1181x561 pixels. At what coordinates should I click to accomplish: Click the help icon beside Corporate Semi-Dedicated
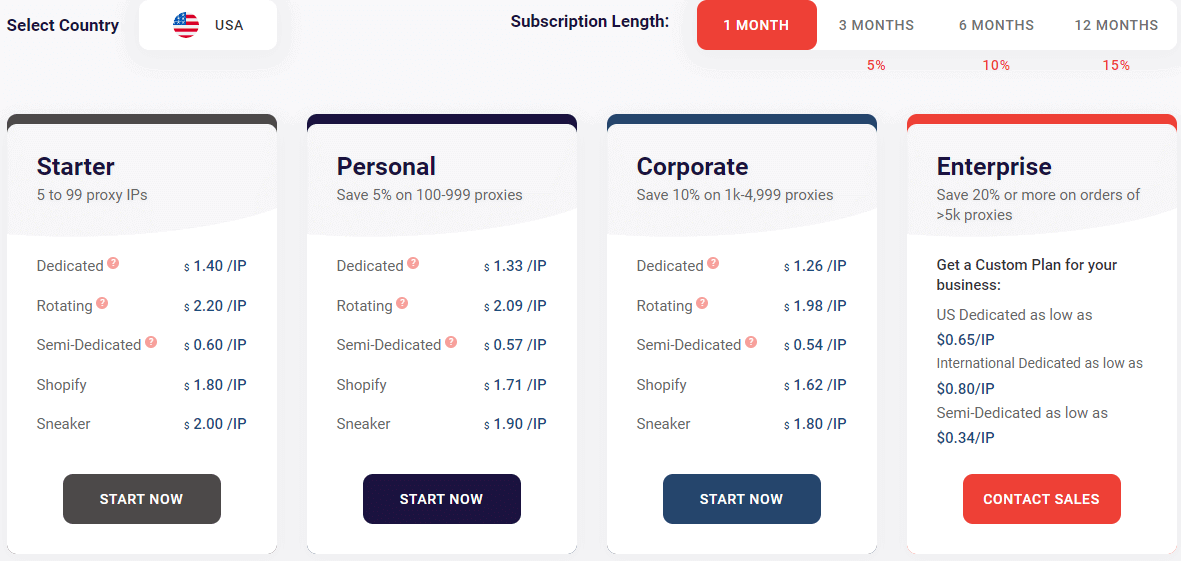(x=751, y=343)
